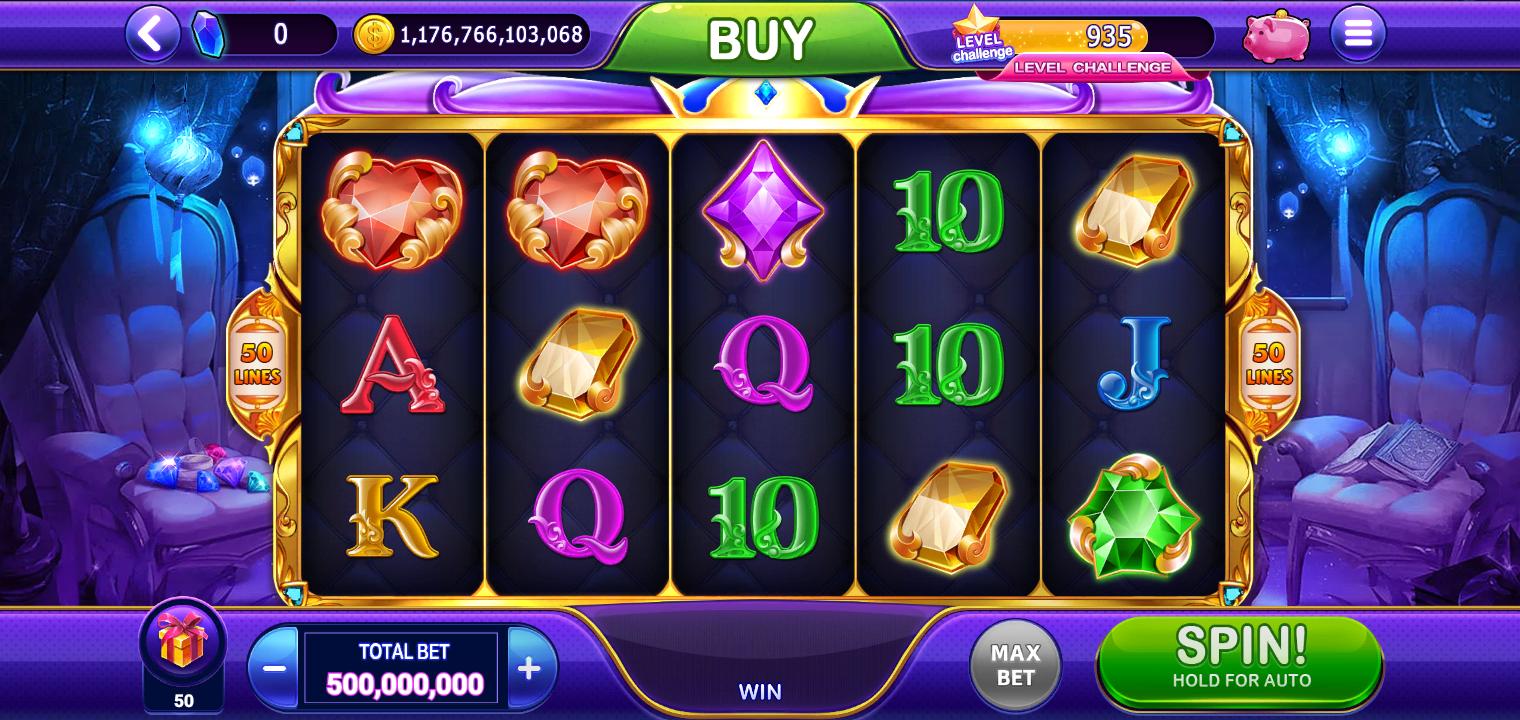Set wager with MAX BET button

(x=1015, y=664)
